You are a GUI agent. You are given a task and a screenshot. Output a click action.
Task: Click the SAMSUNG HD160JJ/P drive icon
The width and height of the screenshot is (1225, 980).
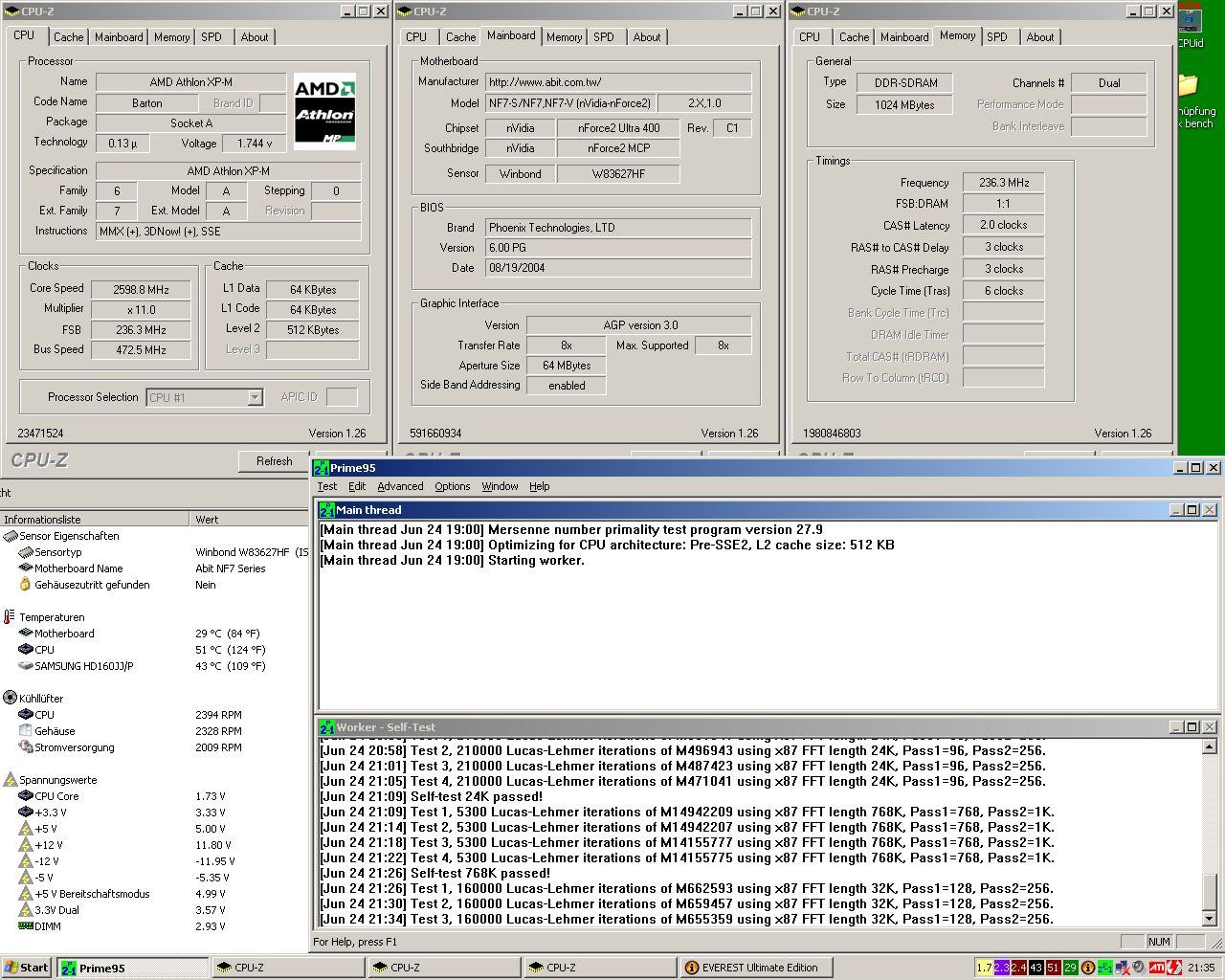tap(26, 666)
